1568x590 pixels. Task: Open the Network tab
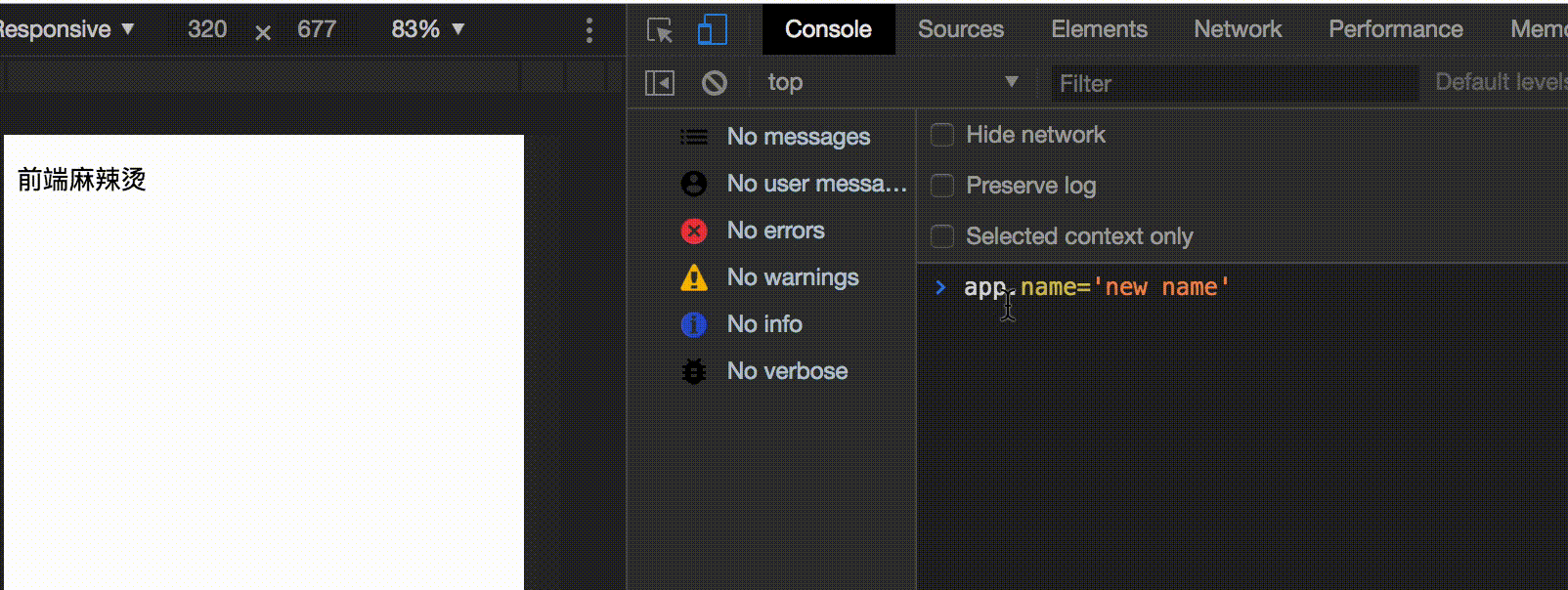click(x=1237, y=29)
